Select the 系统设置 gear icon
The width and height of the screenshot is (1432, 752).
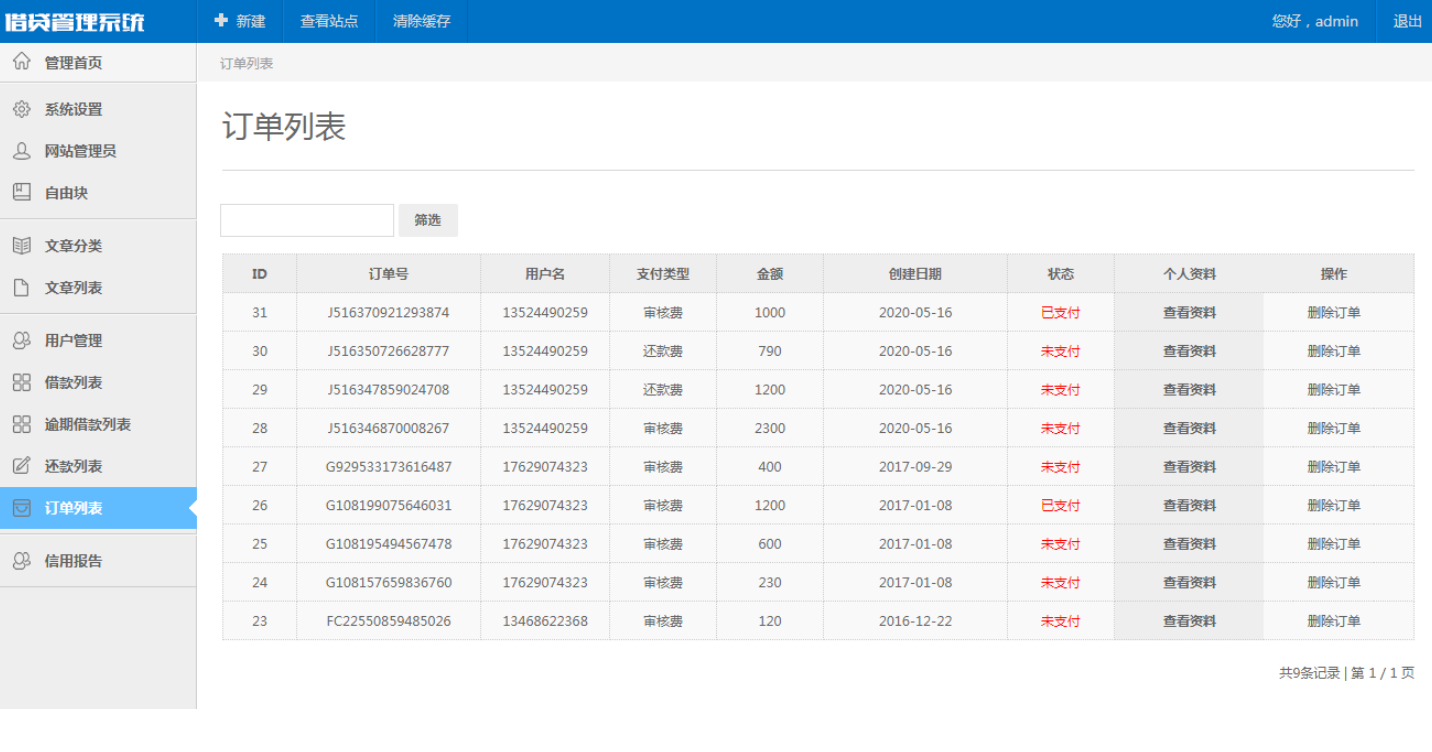tap(22, 109)
